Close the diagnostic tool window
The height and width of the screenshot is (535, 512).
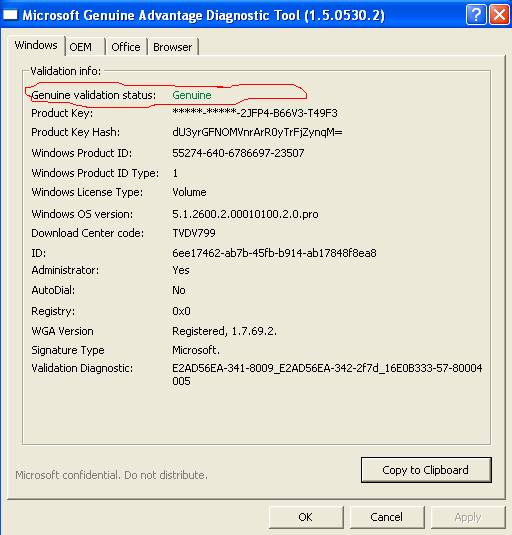(499, 15)
